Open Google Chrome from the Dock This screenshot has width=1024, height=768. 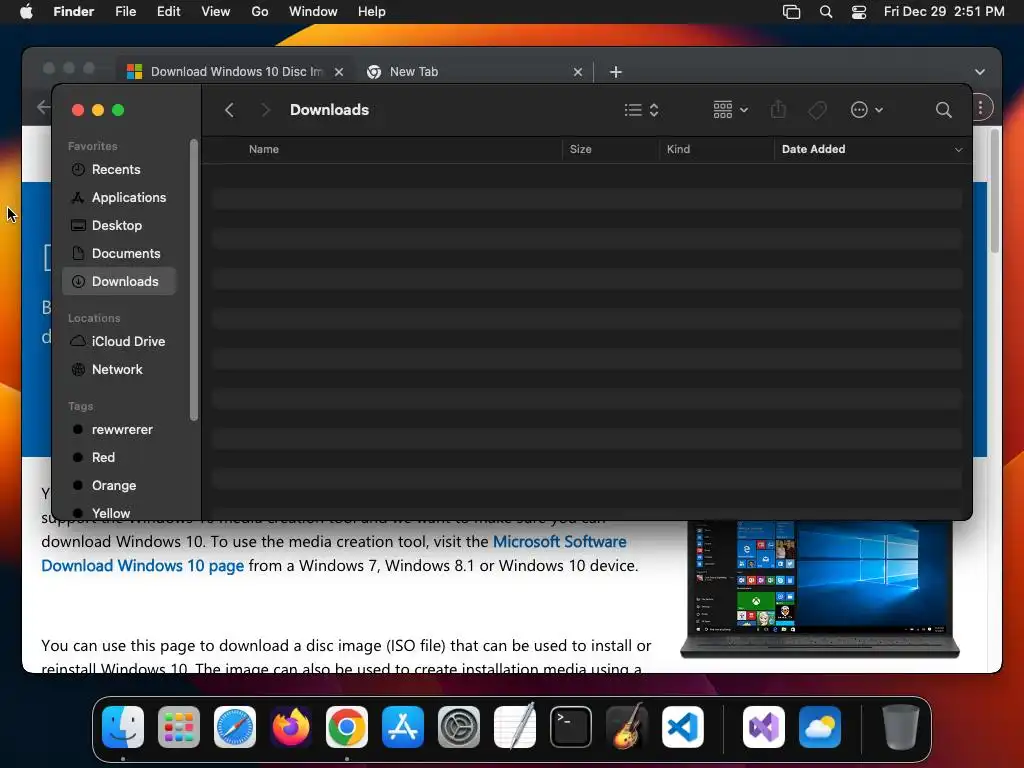click(347, 727)
